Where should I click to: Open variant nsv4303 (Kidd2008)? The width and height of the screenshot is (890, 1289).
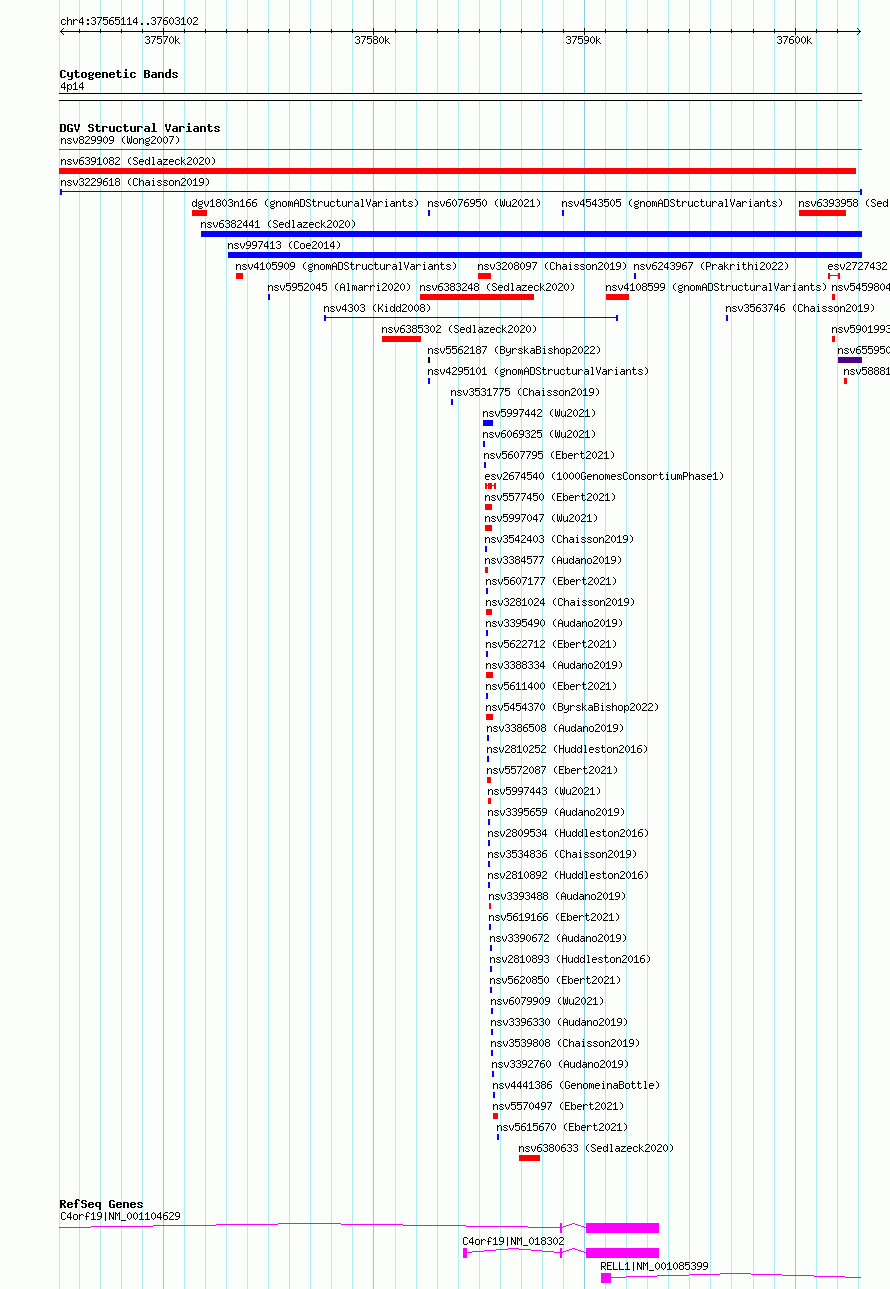click(377, 308)
